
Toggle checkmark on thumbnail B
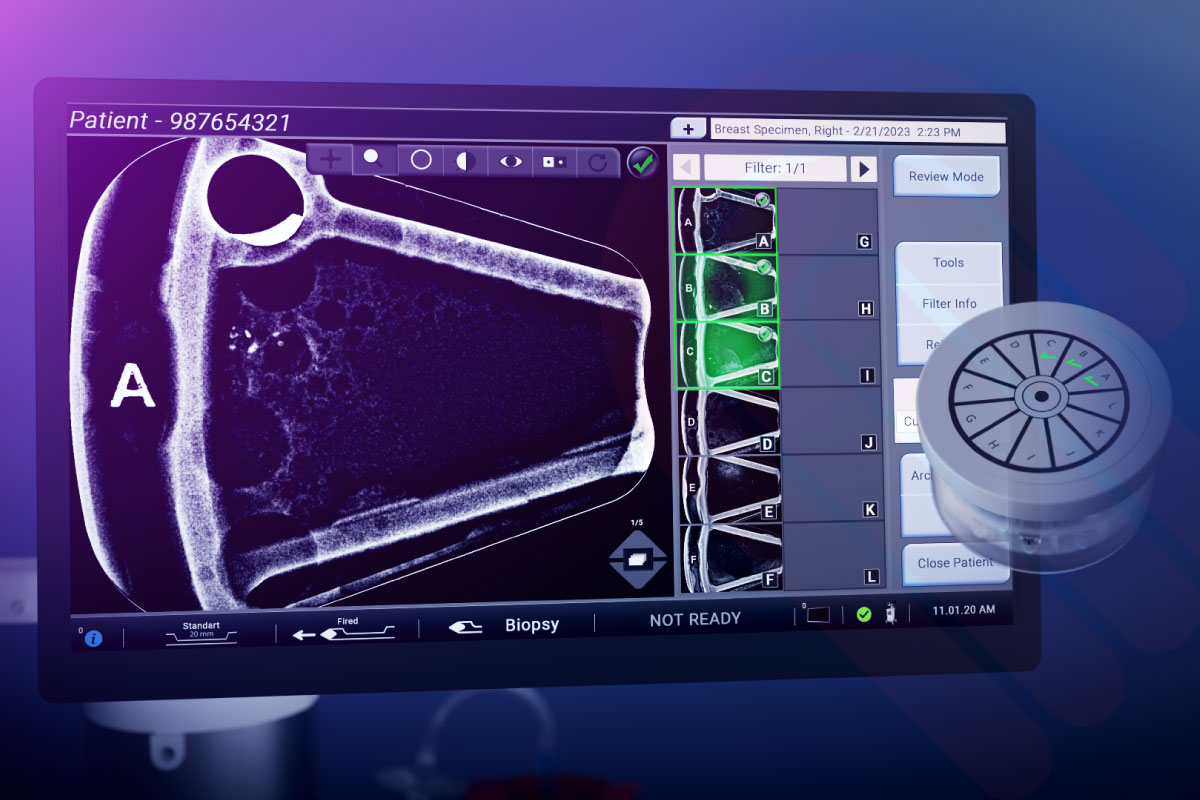click(764, 267)
